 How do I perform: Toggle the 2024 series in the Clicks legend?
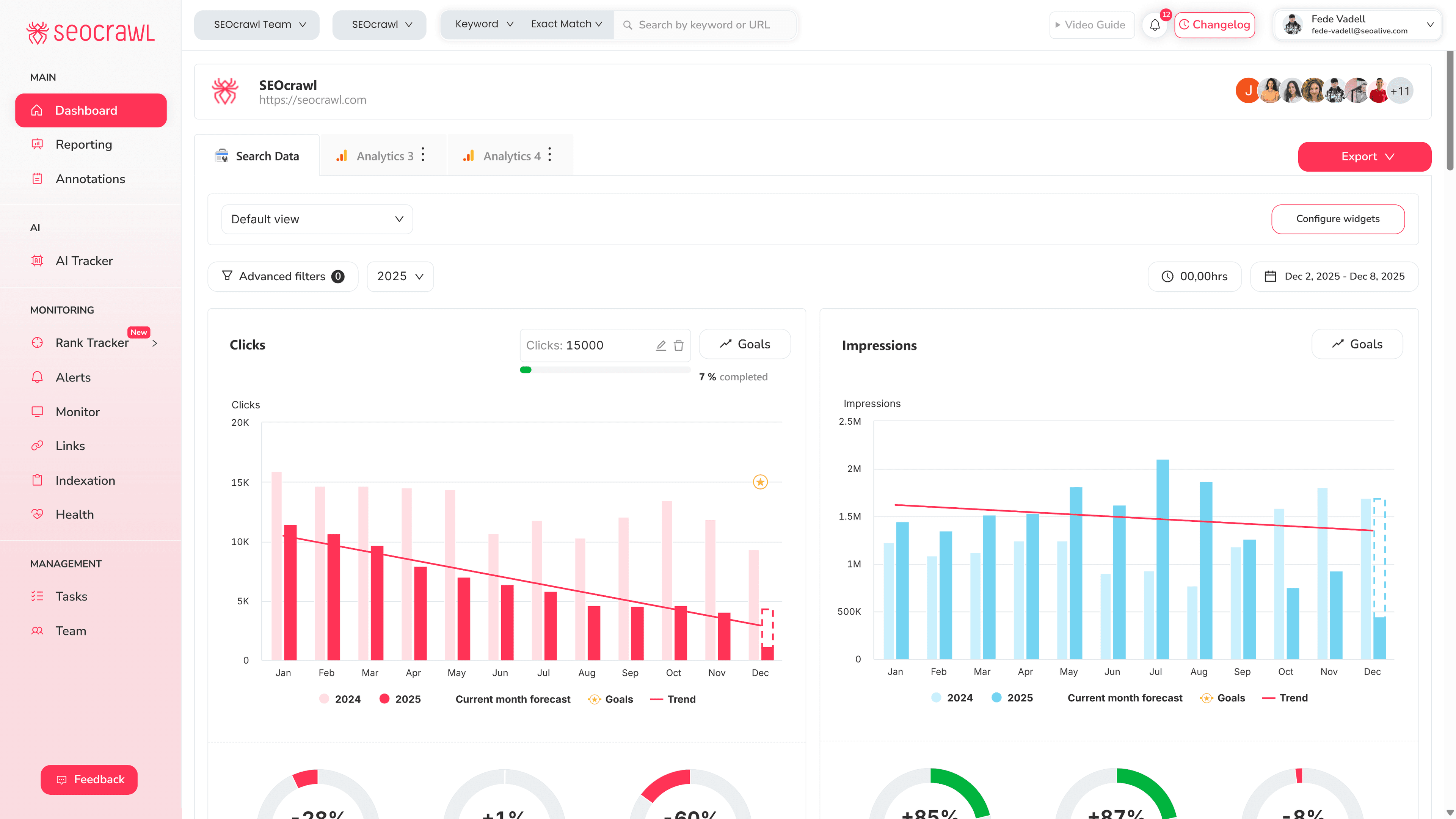[x=339, y=699]
